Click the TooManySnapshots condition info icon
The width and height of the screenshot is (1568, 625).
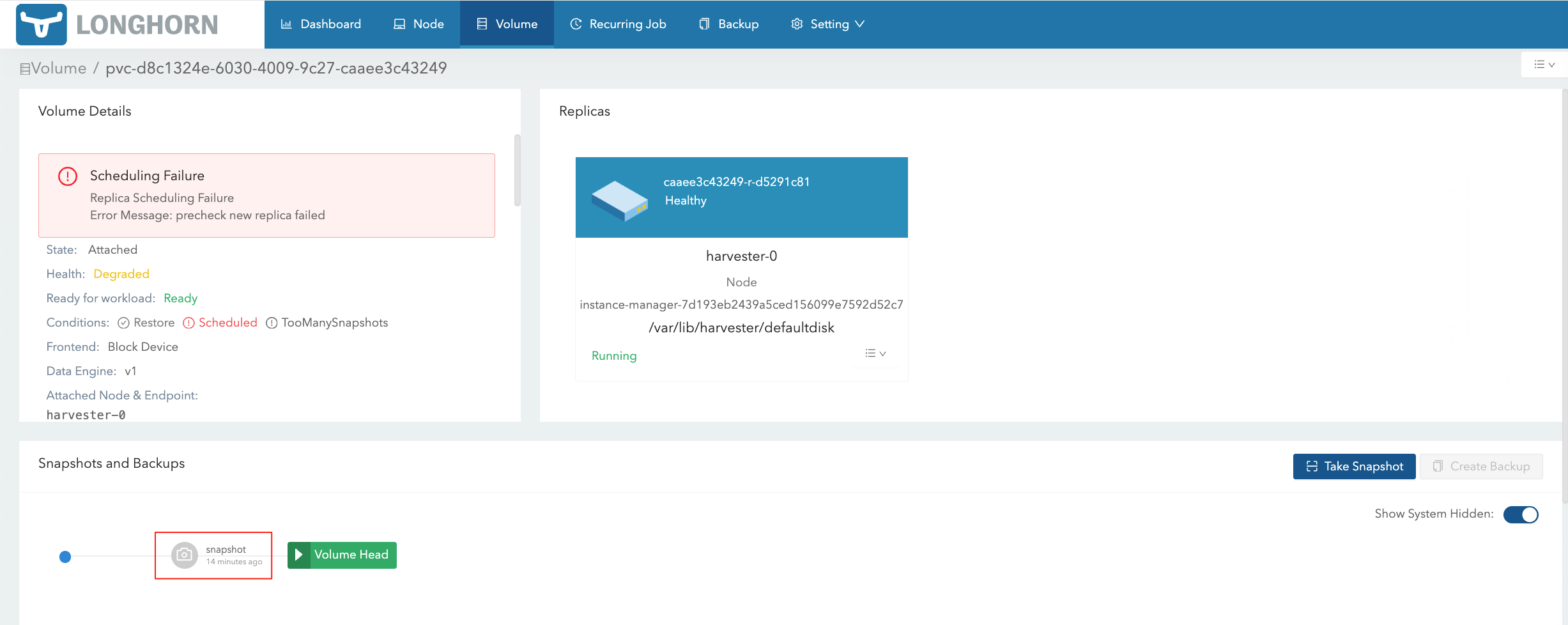point(272,323)
